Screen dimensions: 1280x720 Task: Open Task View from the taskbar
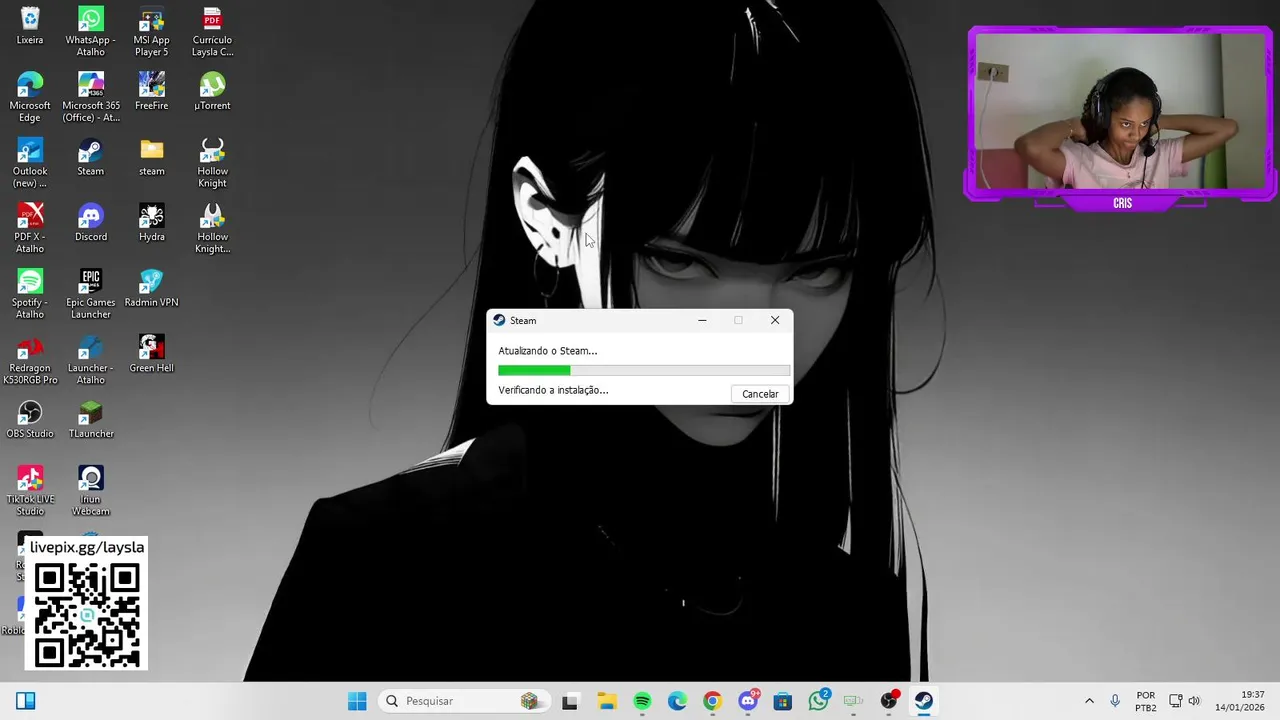(x=570, y=701)
